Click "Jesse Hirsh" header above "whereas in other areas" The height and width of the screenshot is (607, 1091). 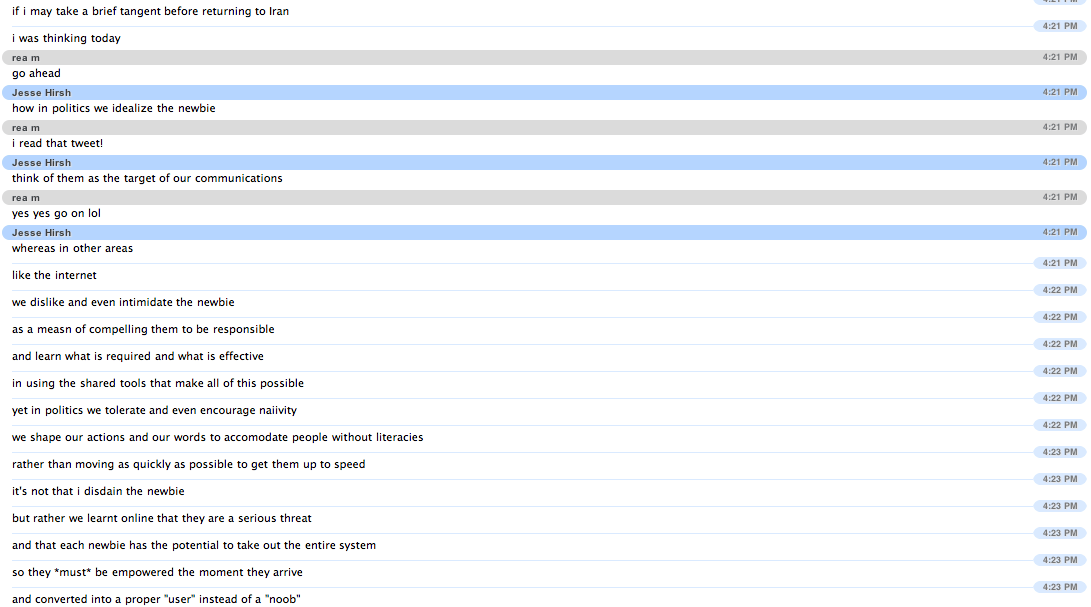coord(42,233)
